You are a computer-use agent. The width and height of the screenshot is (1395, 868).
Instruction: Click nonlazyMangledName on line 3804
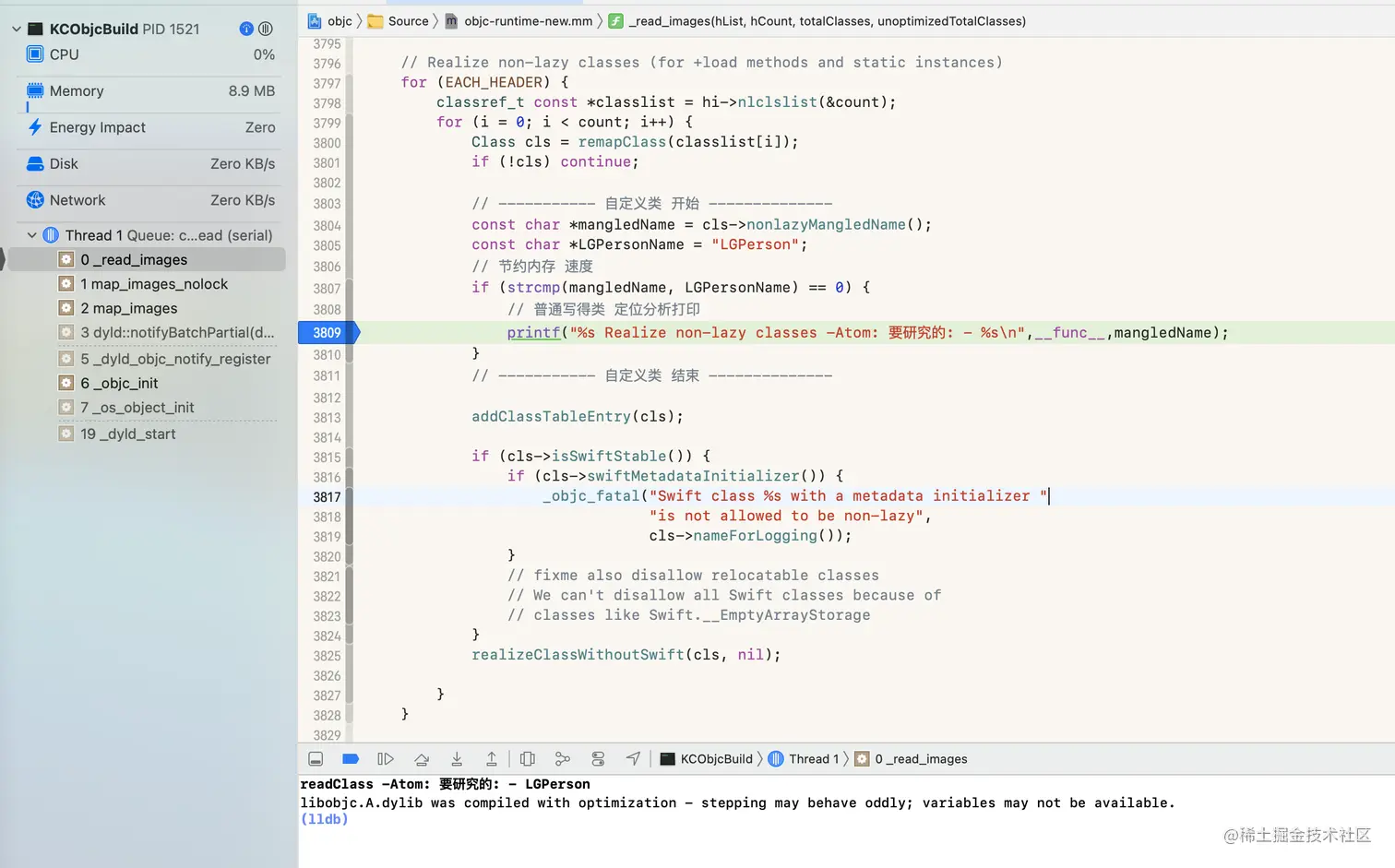tap(827, 225)
